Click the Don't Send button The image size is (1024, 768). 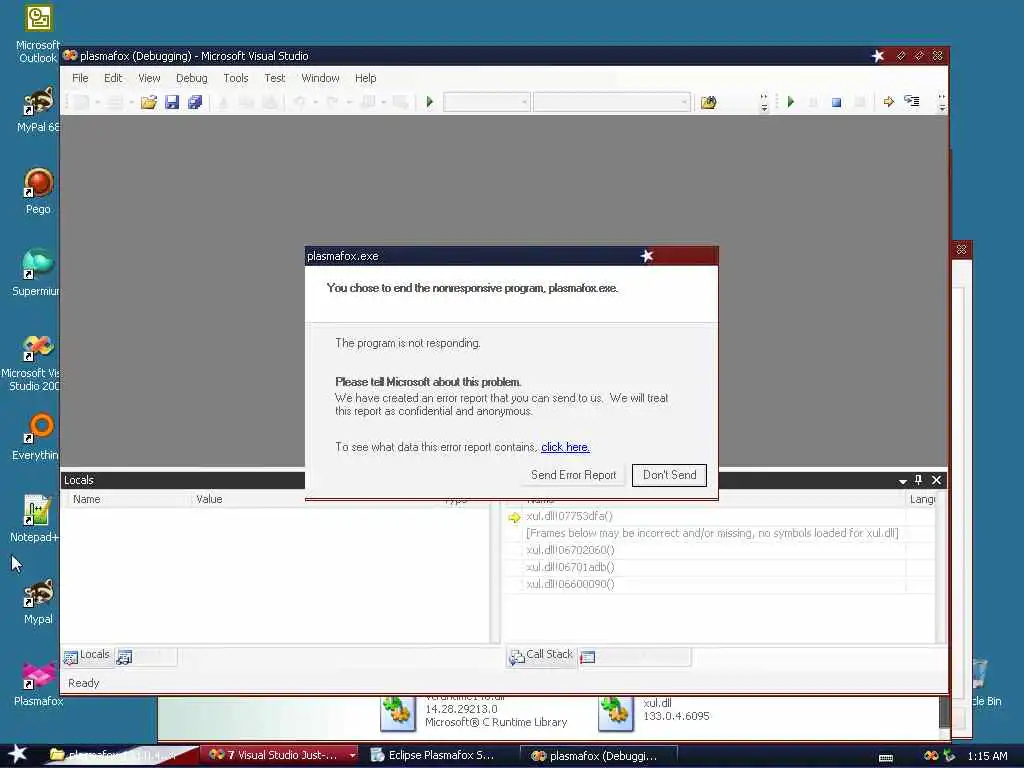coord(669,475)
